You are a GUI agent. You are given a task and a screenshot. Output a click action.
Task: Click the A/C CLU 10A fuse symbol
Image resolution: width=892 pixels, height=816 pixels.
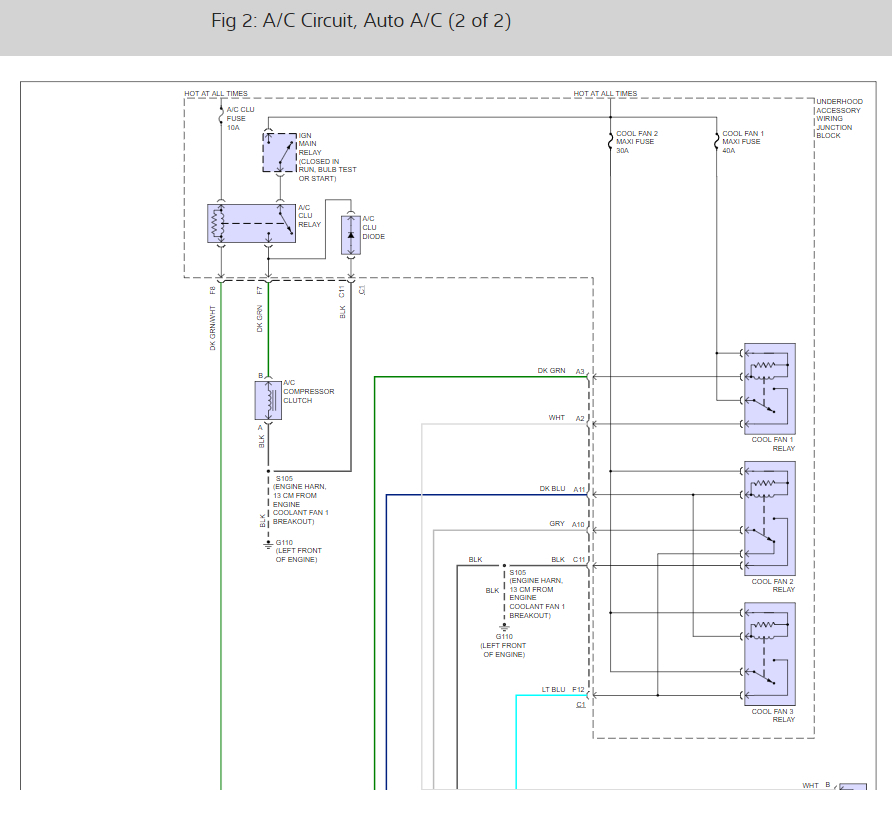[220, 116]
